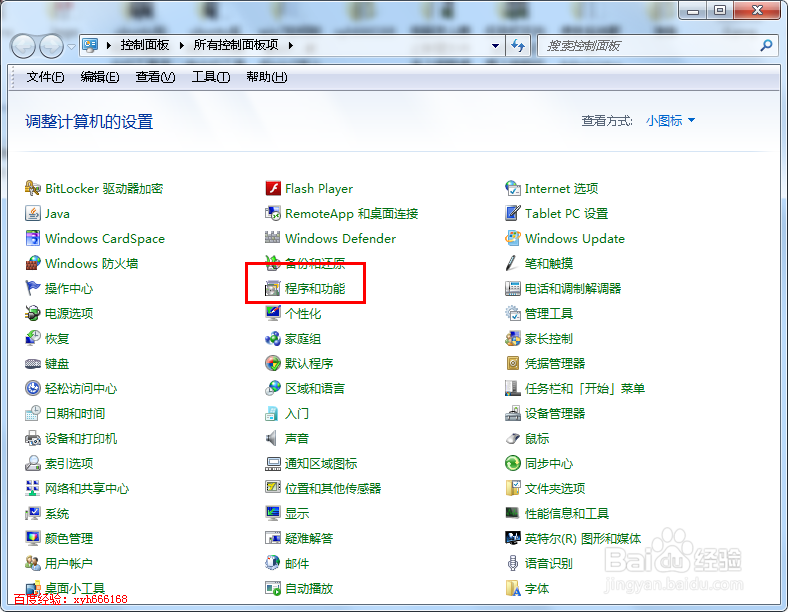This screenshot has height=612, width=788.
Task: Open RemoteApp 和桌面连接 icon
Action: point(272,214)
